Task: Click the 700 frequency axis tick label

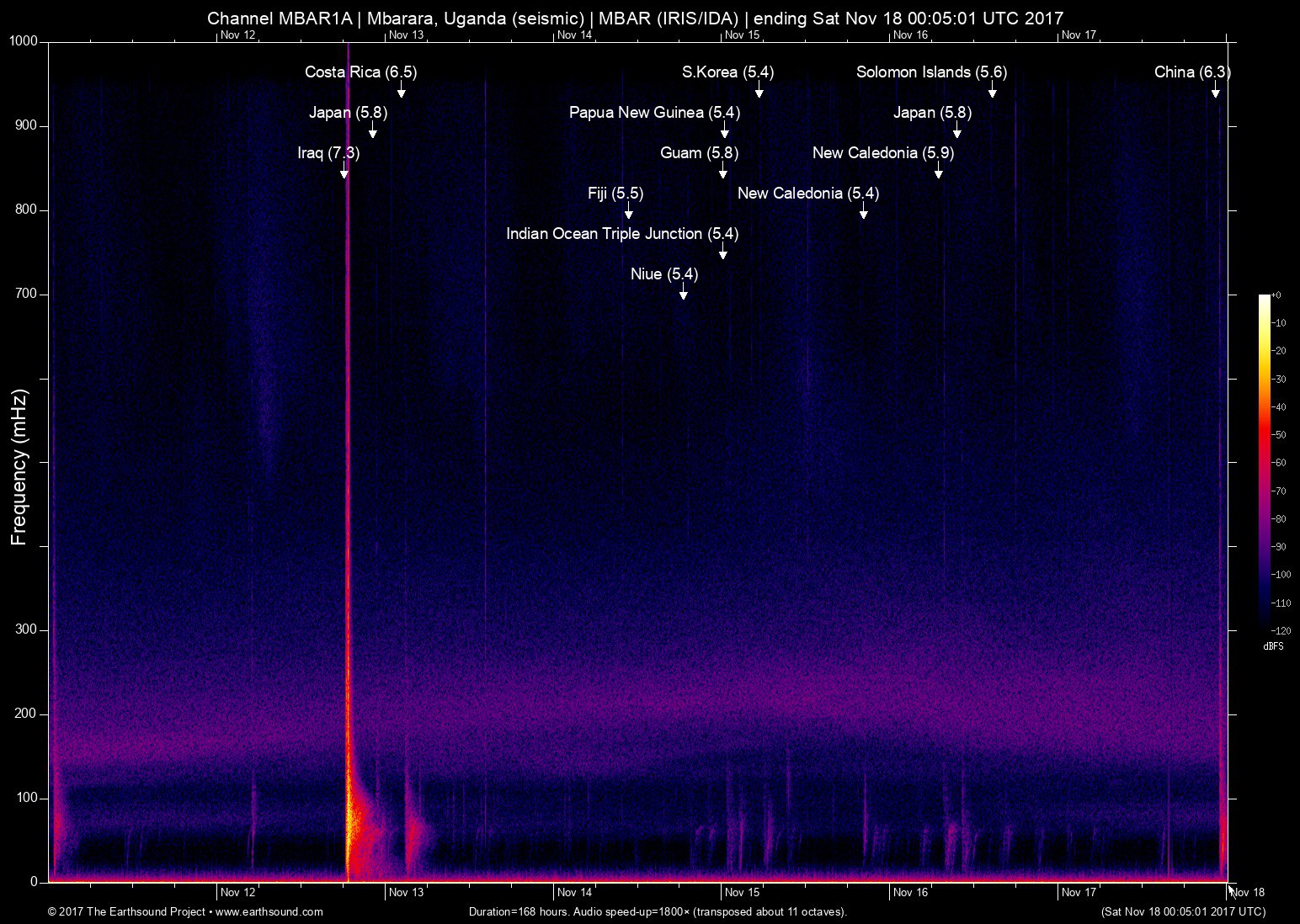Action: (28, 294)
